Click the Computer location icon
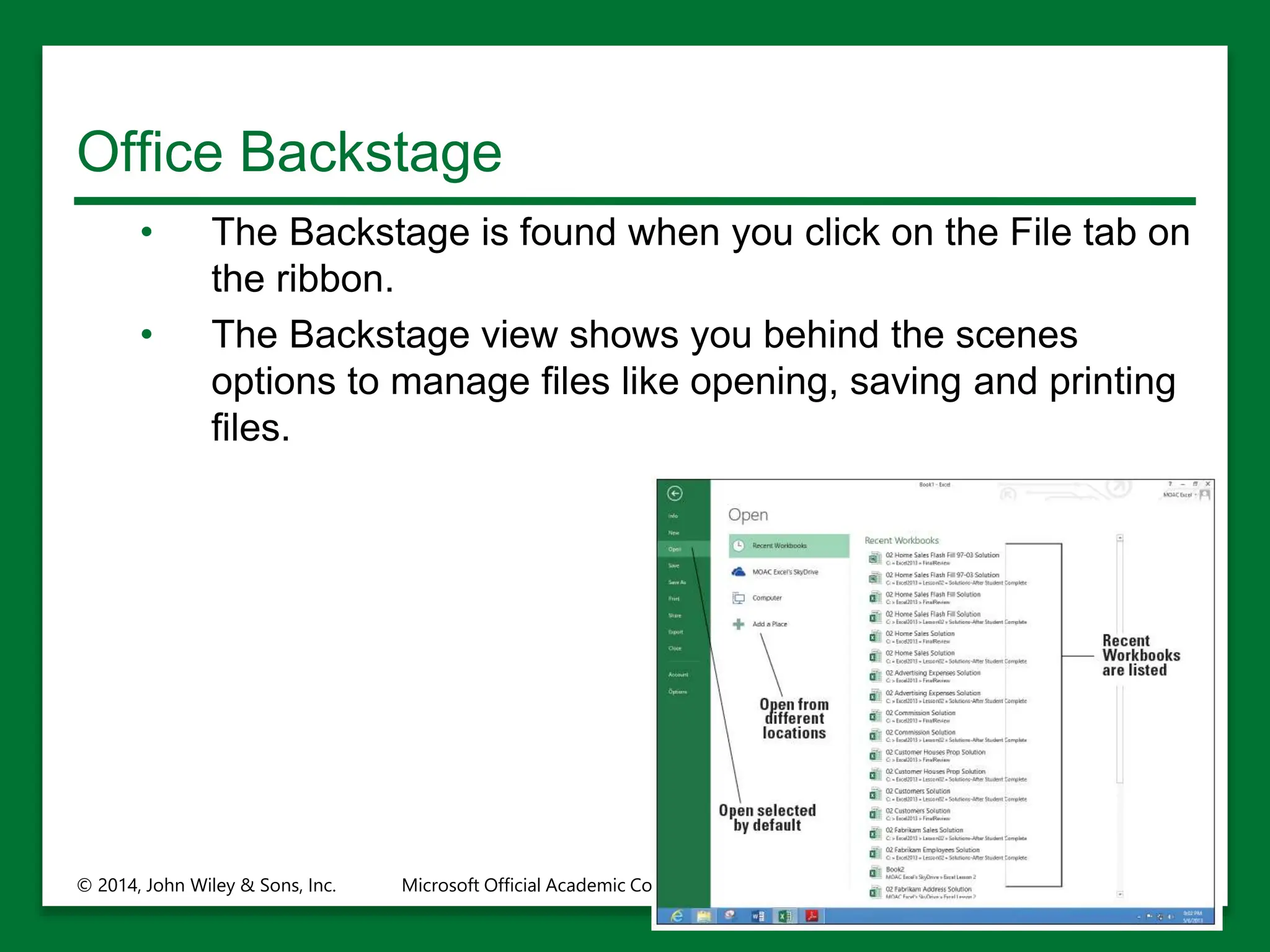Viewport: 1270px width, 952px height. coord(738,598)
